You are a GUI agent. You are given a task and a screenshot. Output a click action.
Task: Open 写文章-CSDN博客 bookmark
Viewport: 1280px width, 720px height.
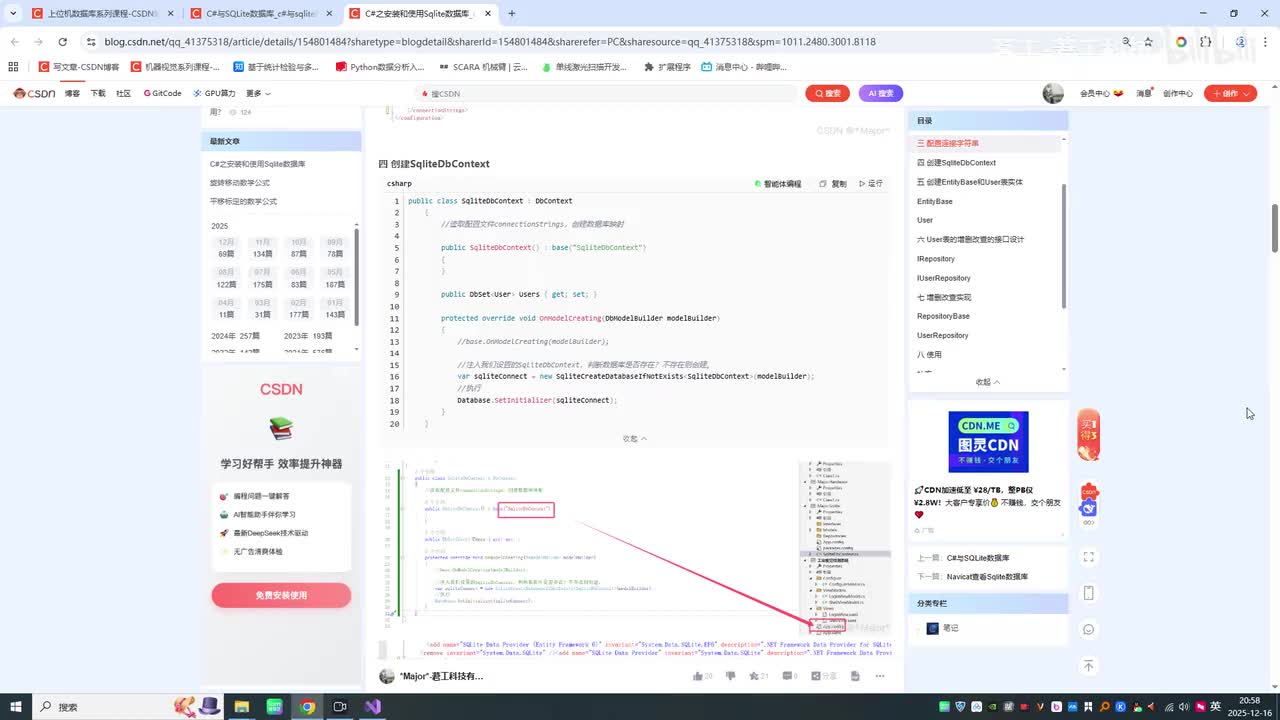tap(79, 67)
